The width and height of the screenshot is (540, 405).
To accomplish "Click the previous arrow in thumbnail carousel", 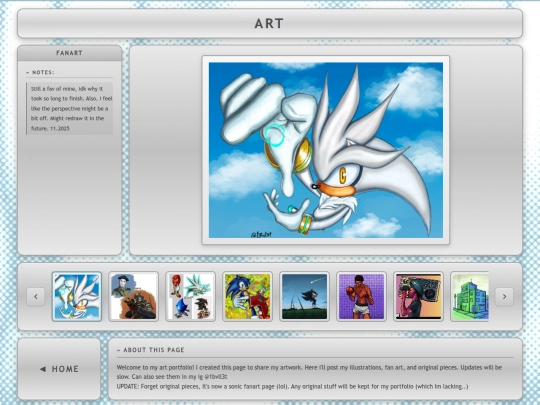I will [x=36, y=297].
